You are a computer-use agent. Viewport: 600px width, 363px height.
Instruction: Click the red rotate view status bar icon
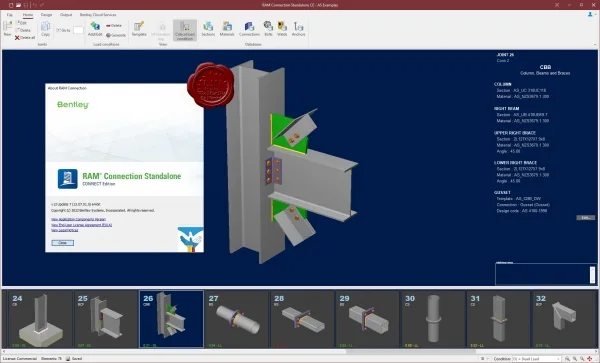[590, 359]
